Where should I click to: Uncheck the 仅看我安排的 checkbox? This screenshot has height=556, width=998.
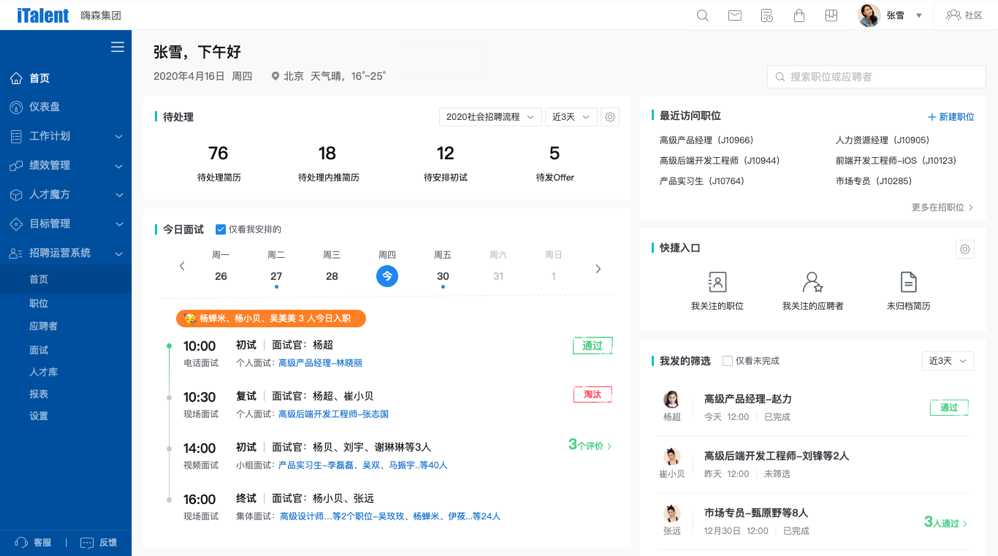click(x=221, y=230)
